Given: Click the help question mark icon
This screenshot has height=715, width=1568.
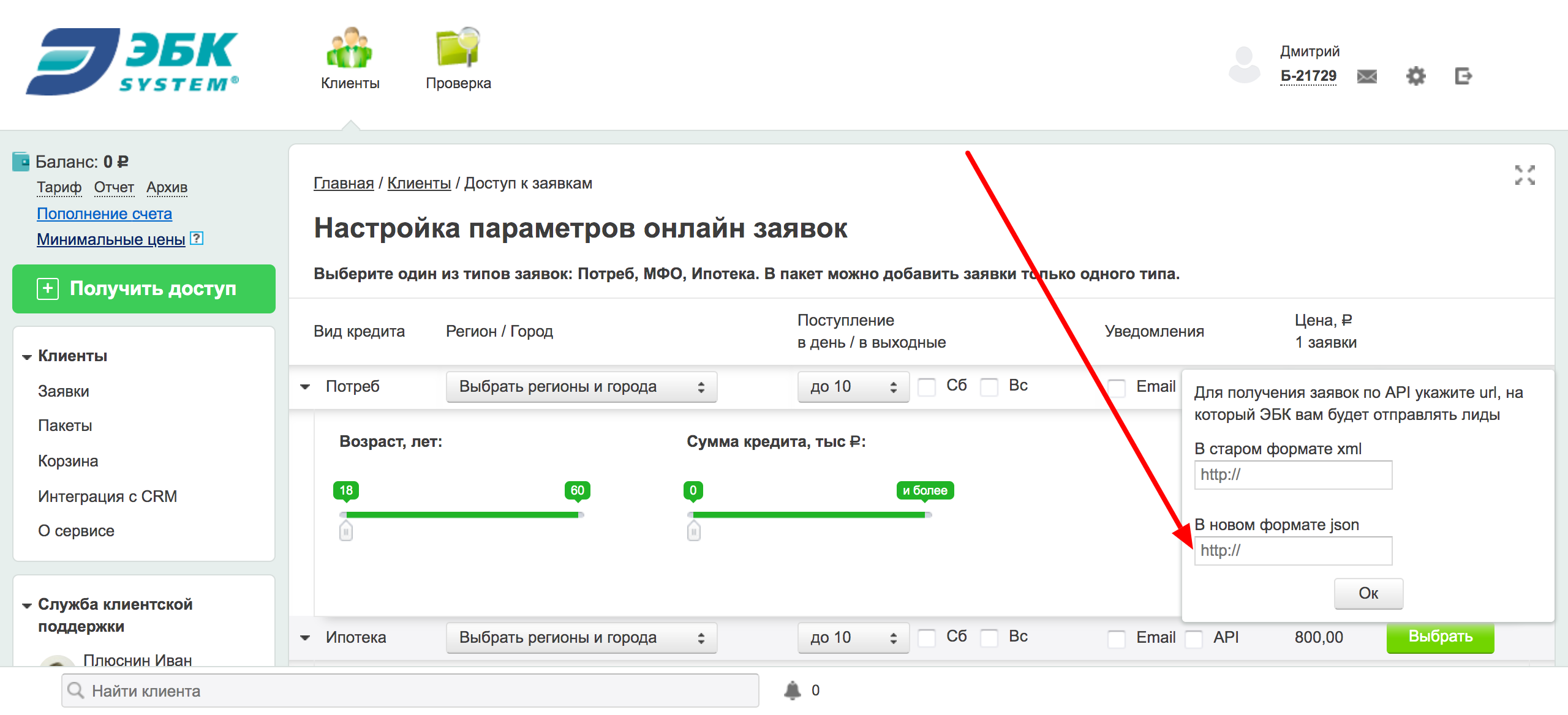Looking at the screenshot, I should pyautogui.click(x=197, y=238).
